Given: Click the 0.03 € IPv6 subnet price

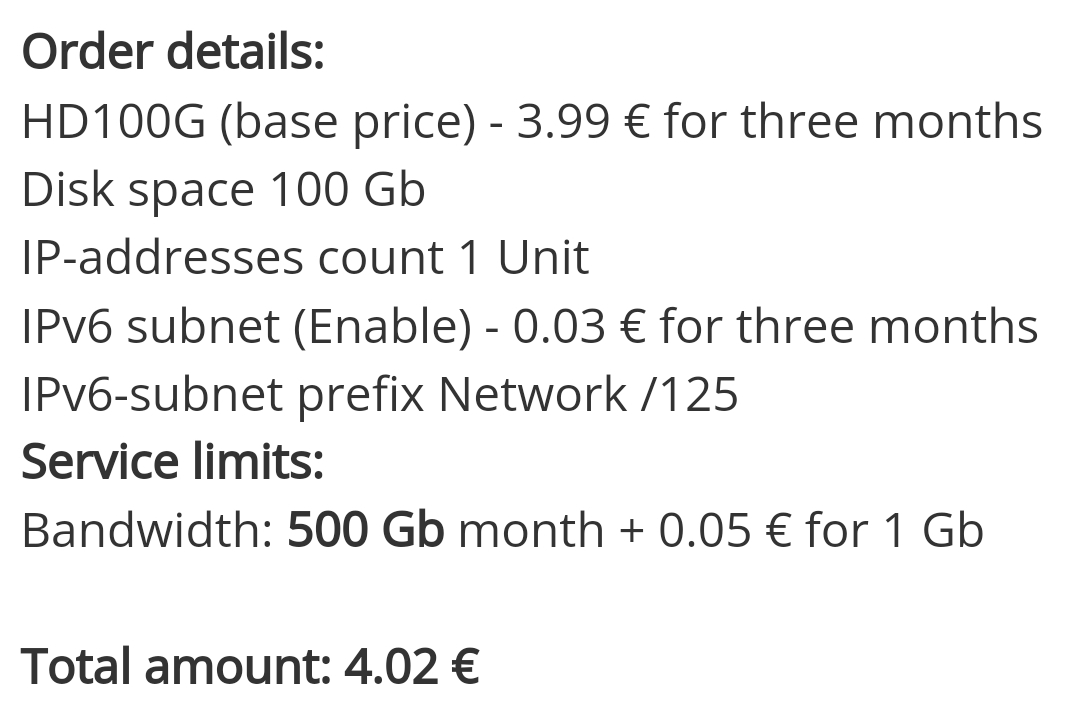Looking at the screenshot, I should pyautogui.click(x=578, y=327).
